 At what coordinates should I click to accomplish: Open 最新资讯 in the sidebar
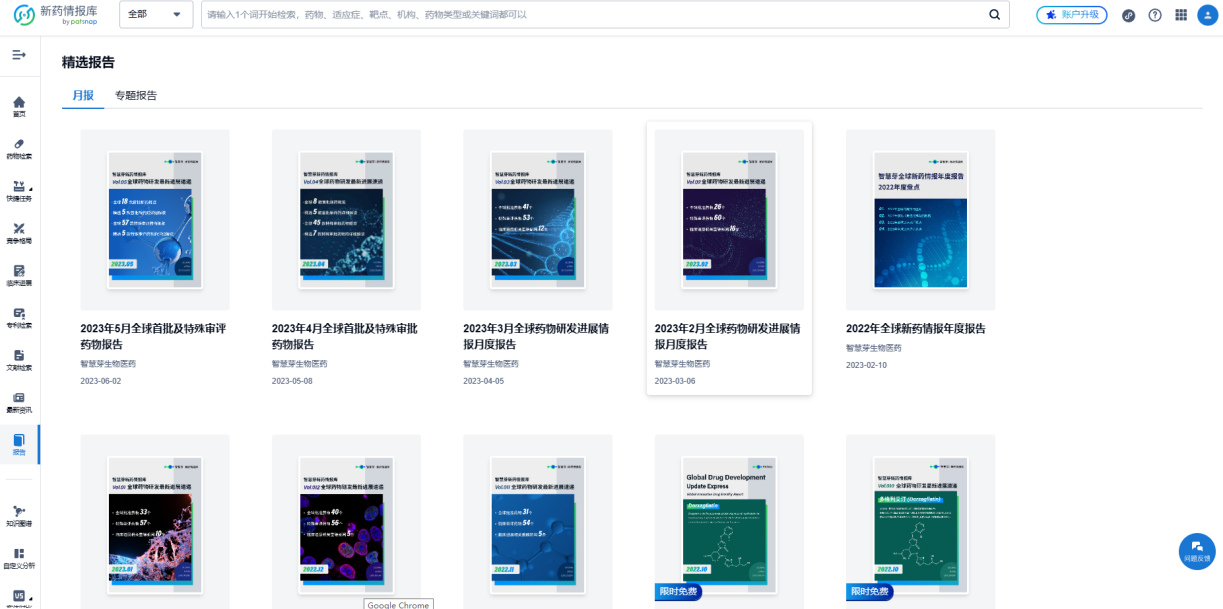[x=19, y=402]
